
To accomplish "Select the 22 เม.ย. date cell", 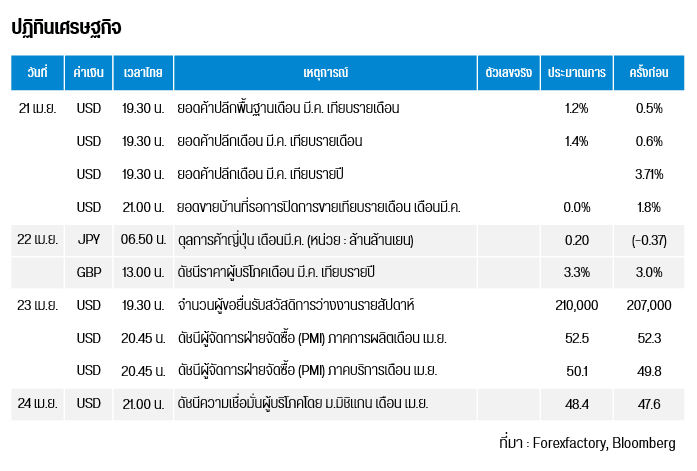I will 37,239.
